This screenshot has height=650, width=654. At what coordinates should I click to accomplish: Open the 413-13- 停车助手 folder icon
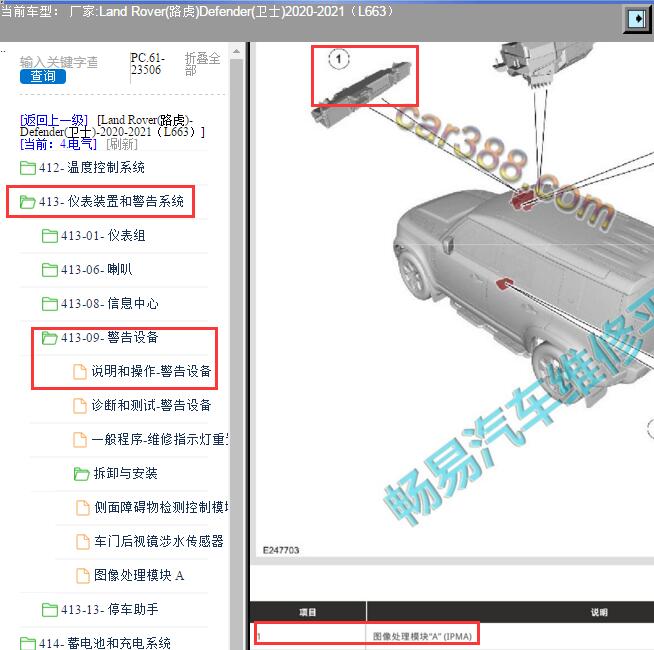click(50, 610)
